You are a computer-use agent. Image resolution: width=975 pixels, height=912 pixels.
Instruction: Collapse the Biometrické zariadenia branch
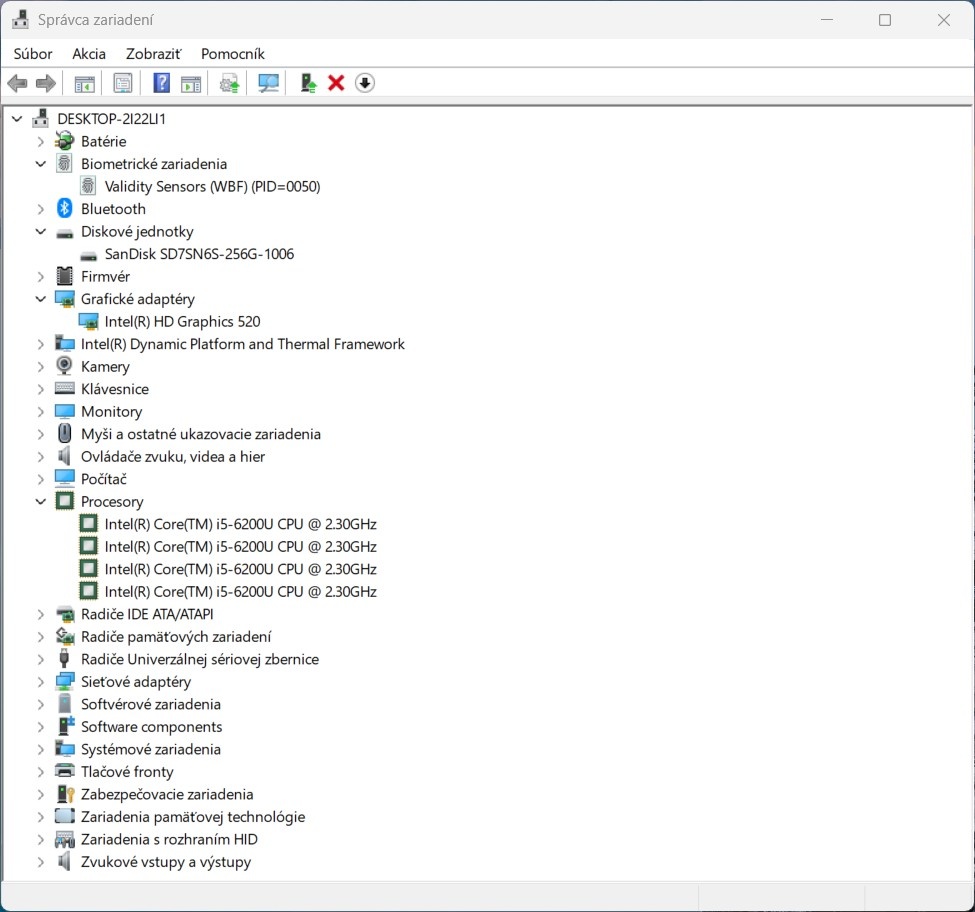click(40, 163)
